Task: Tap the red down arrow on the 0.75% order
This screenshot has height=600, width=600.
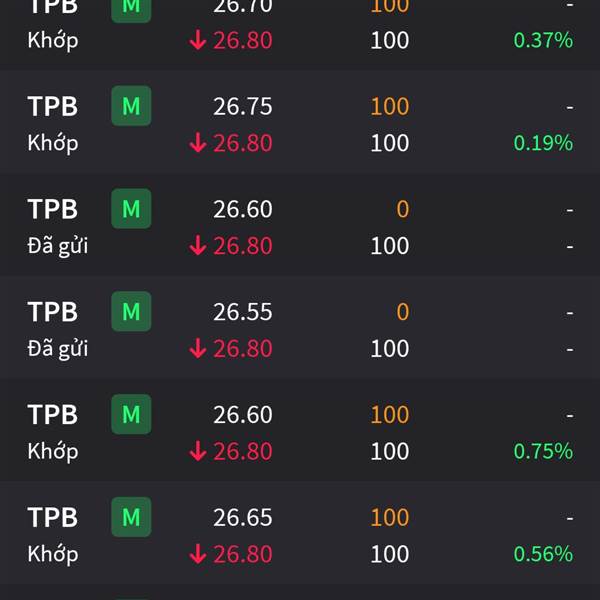Action: click(198, 451)
